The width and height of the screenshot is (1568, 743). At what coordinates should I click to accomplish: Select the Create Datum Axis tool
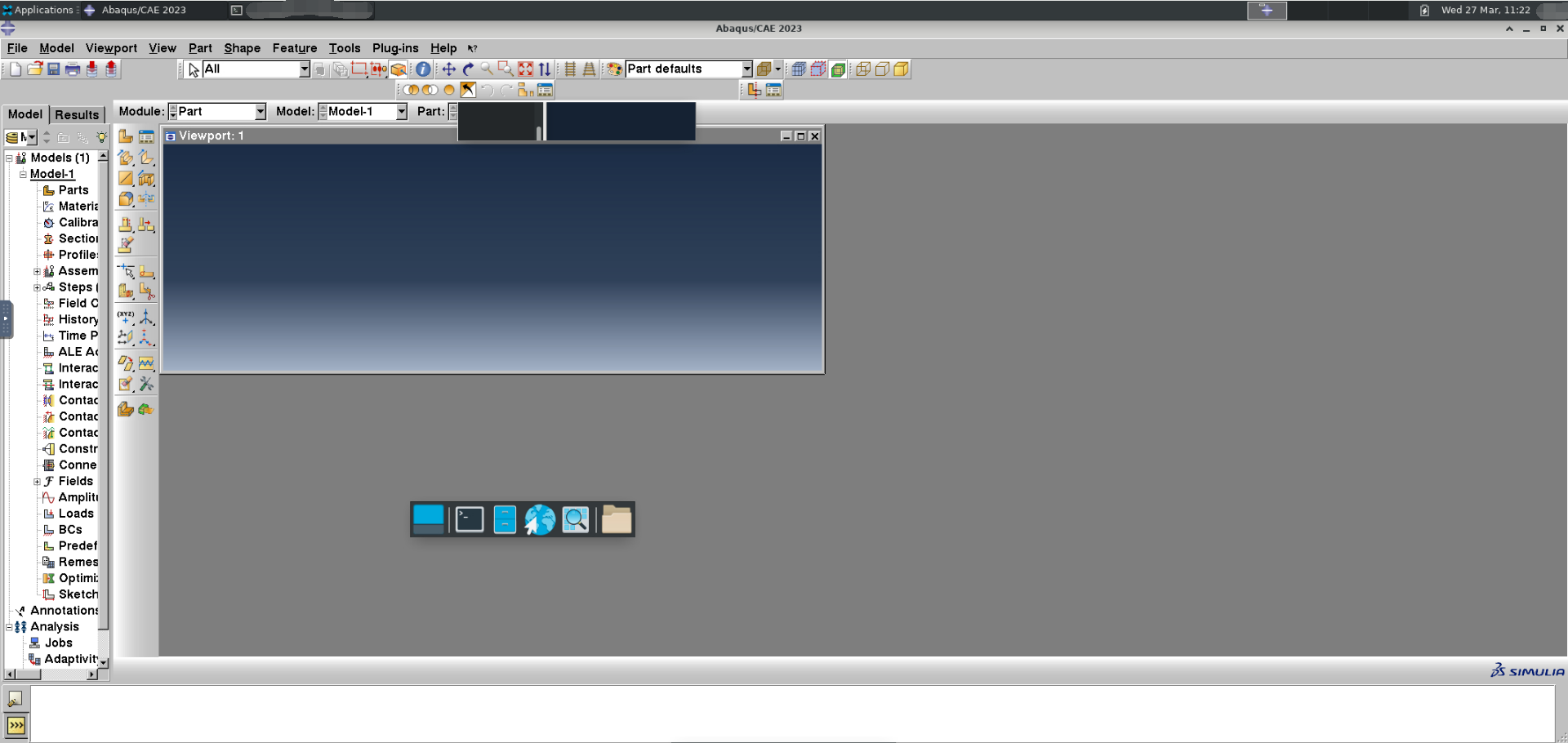[x=146, y=317]
